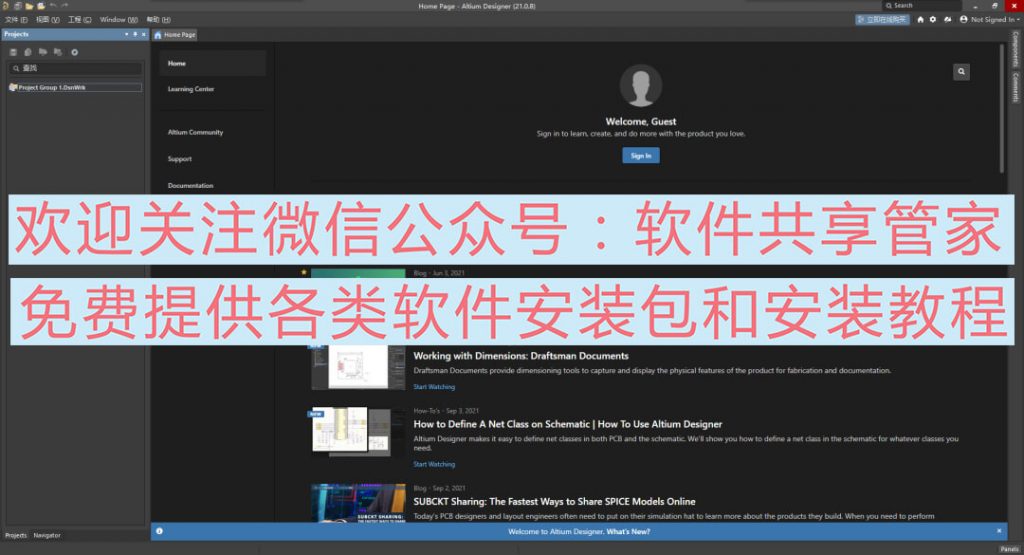Click Start Watching under Net Class article

(434, 464)
